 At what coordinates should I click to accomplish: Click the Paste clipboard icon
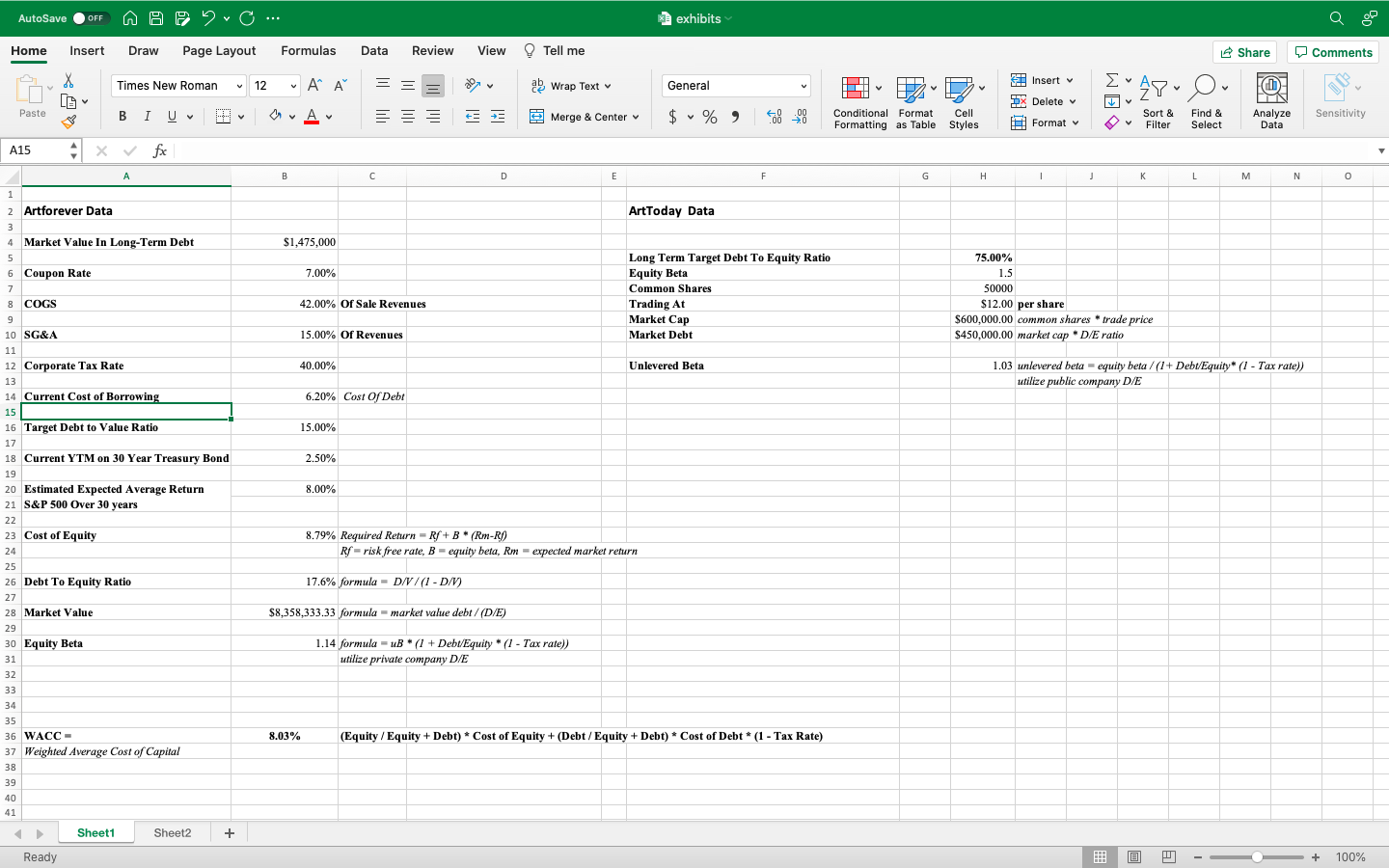coord(30,90)
